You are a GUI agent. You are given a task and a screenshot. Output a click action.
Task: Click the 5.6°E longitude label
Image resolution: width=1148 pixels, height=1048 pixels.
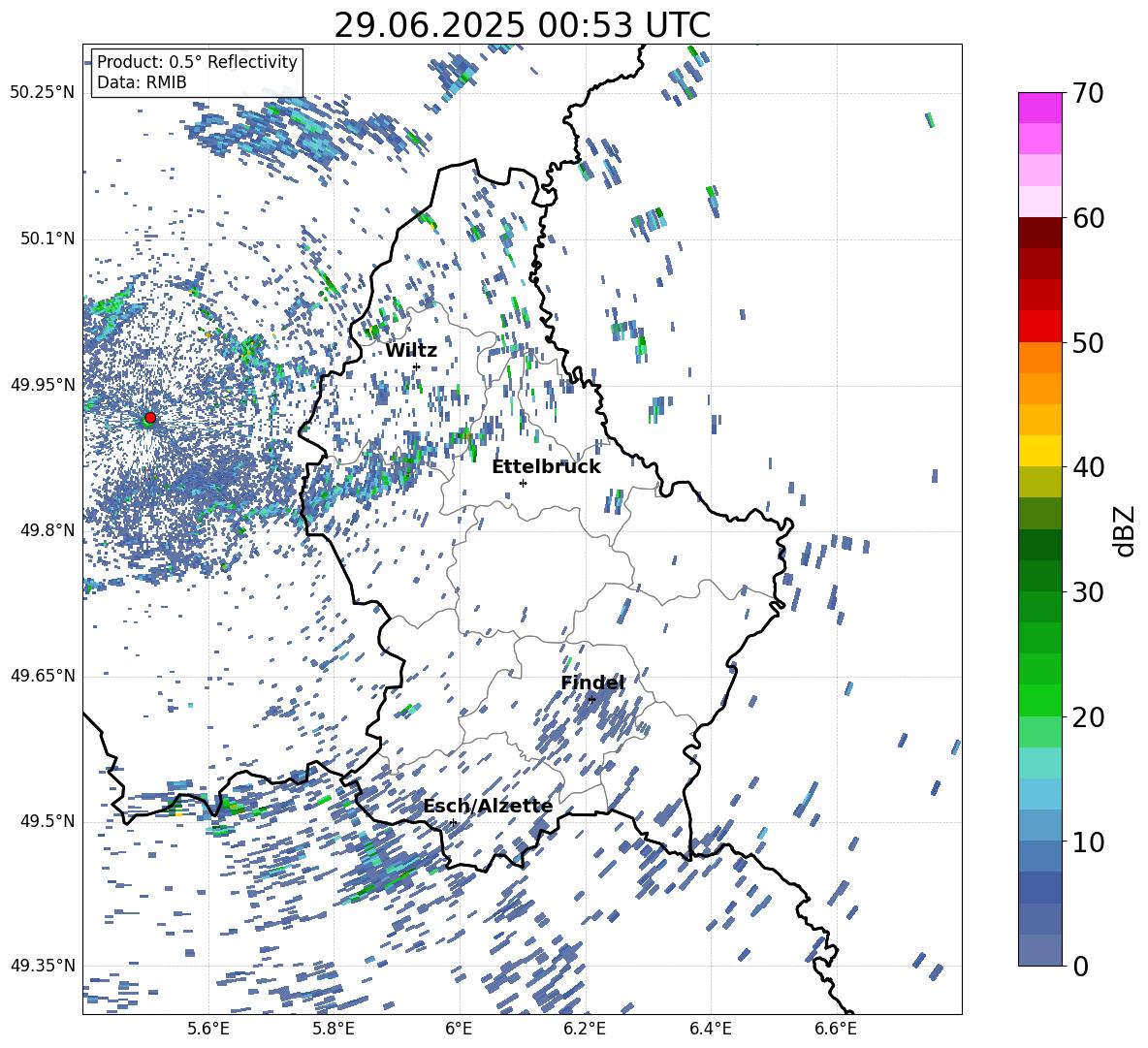(207, 1029)
